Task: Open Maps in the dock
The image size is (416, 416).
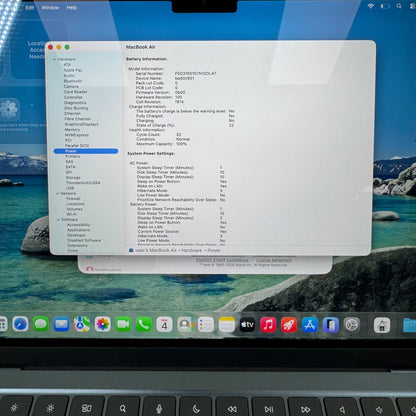Action: tap(82, 324)
